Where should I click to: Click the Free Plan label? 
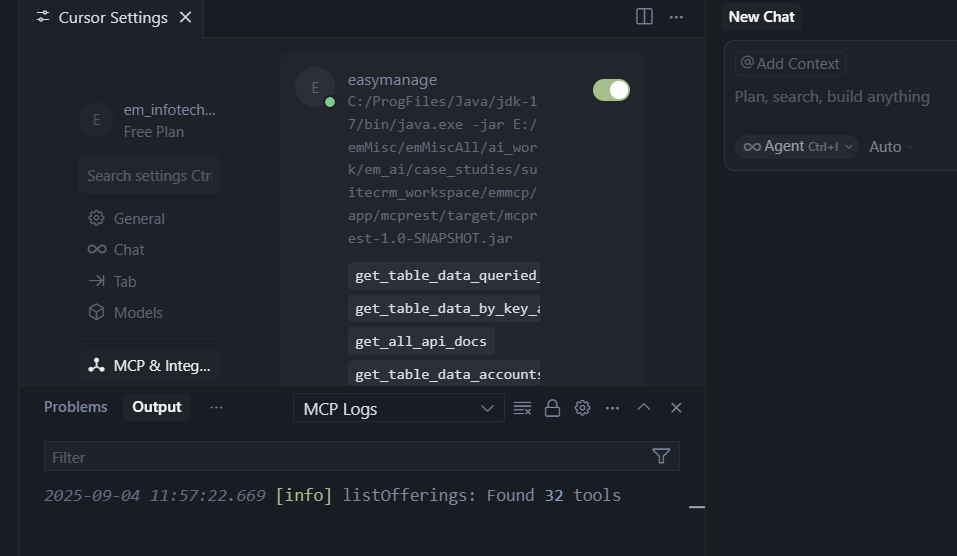[x=154, y=132]
